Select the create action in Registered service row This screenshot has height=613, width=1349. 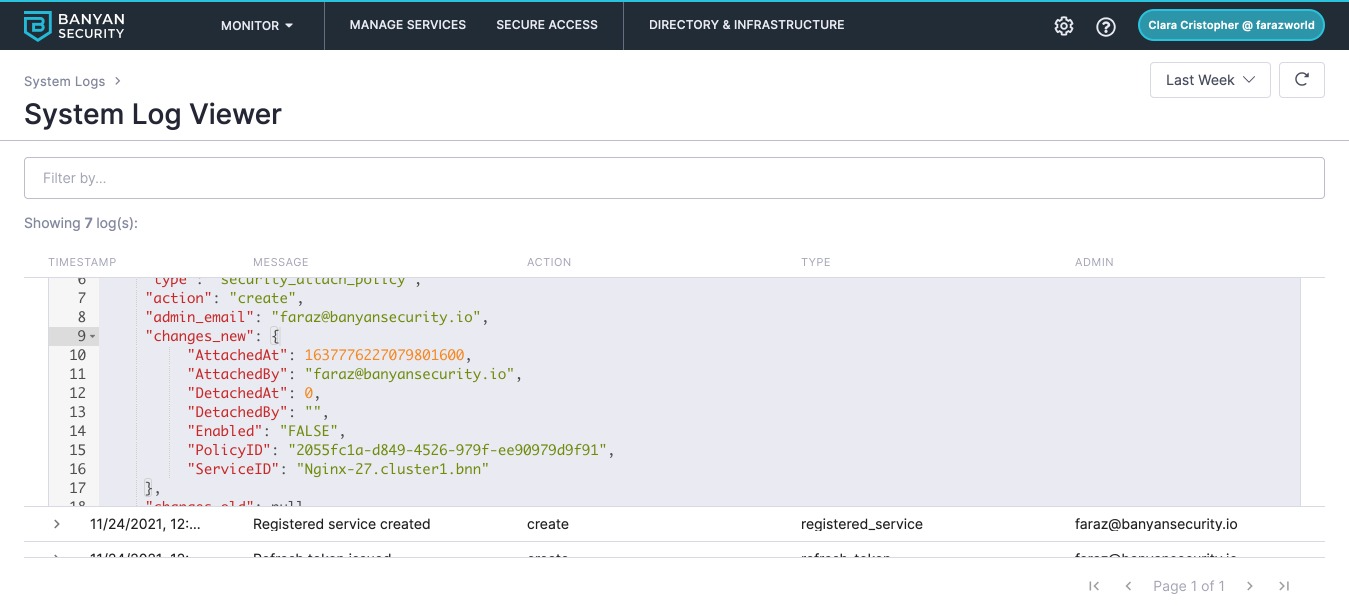(548, 524)
